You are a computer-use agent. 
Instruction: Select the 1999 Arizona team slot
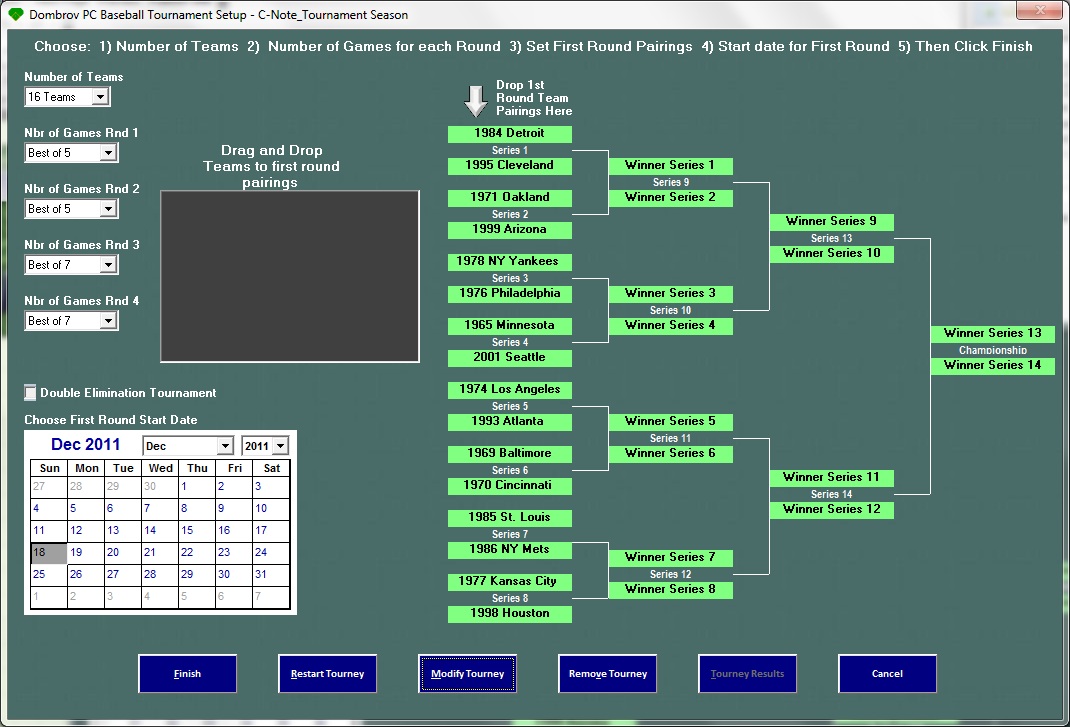(x=510, y=229)
